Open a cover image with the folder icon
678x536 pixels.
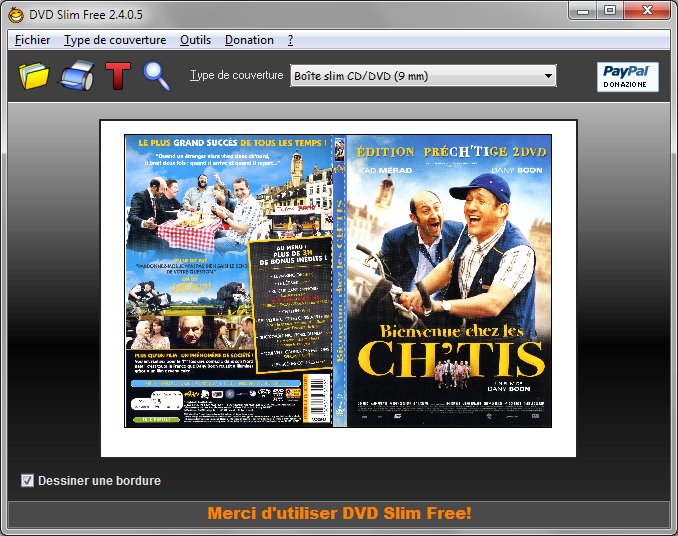[x=34, y=76]
